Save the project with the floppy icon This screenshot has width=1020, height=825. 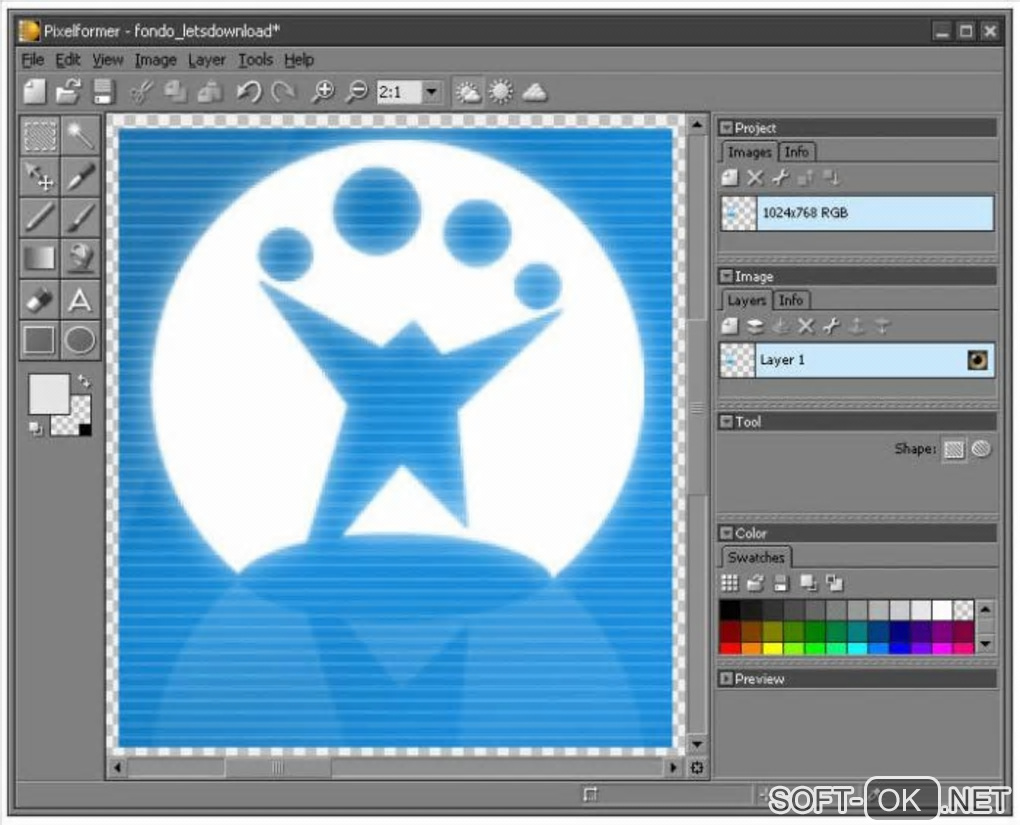pyautogui.click(x=103, y=92)
